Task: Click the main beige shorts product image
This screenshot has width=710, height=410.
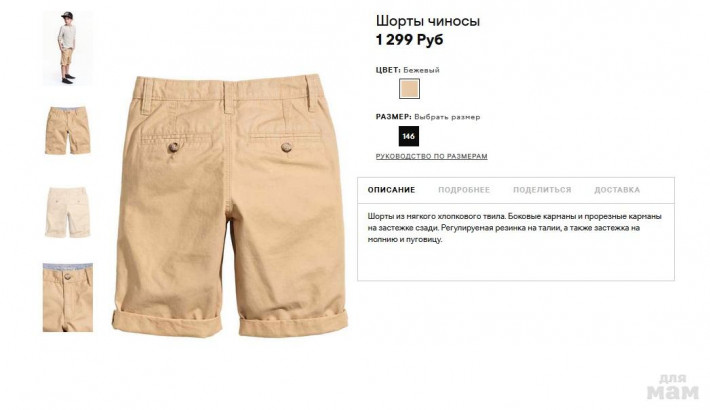Action: (230, 206)
